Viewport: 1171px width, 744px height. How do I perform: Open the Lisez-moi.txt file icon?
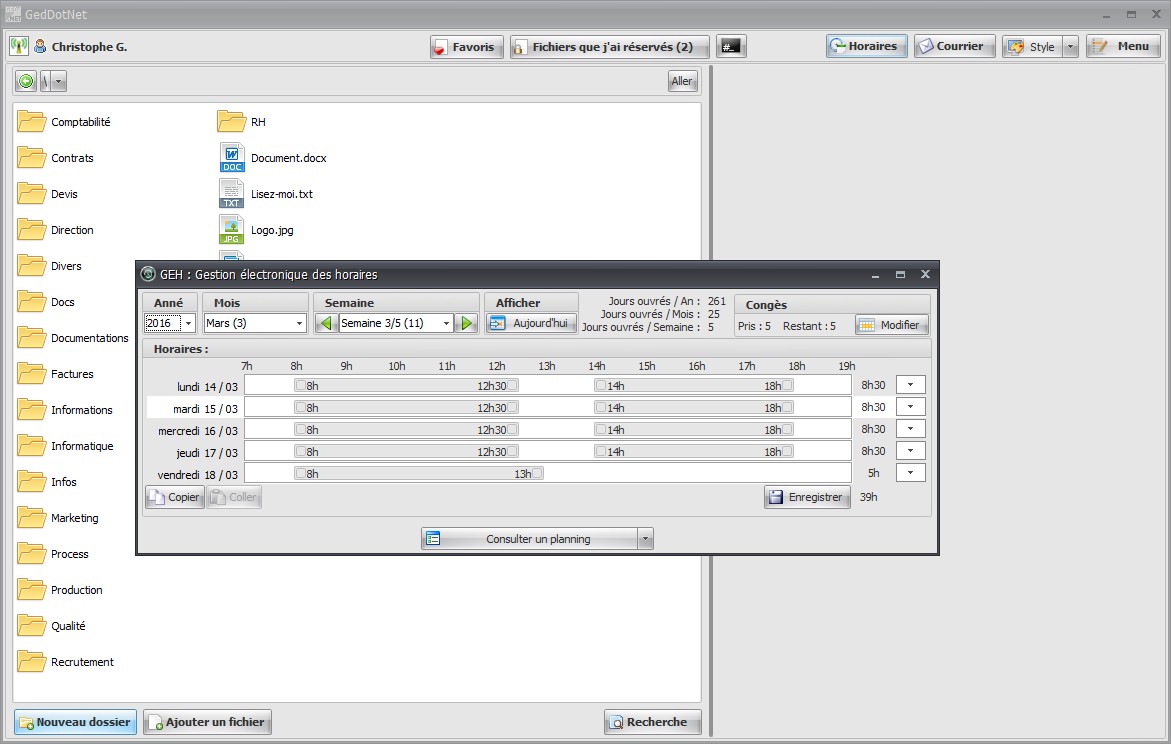[232, 194]
